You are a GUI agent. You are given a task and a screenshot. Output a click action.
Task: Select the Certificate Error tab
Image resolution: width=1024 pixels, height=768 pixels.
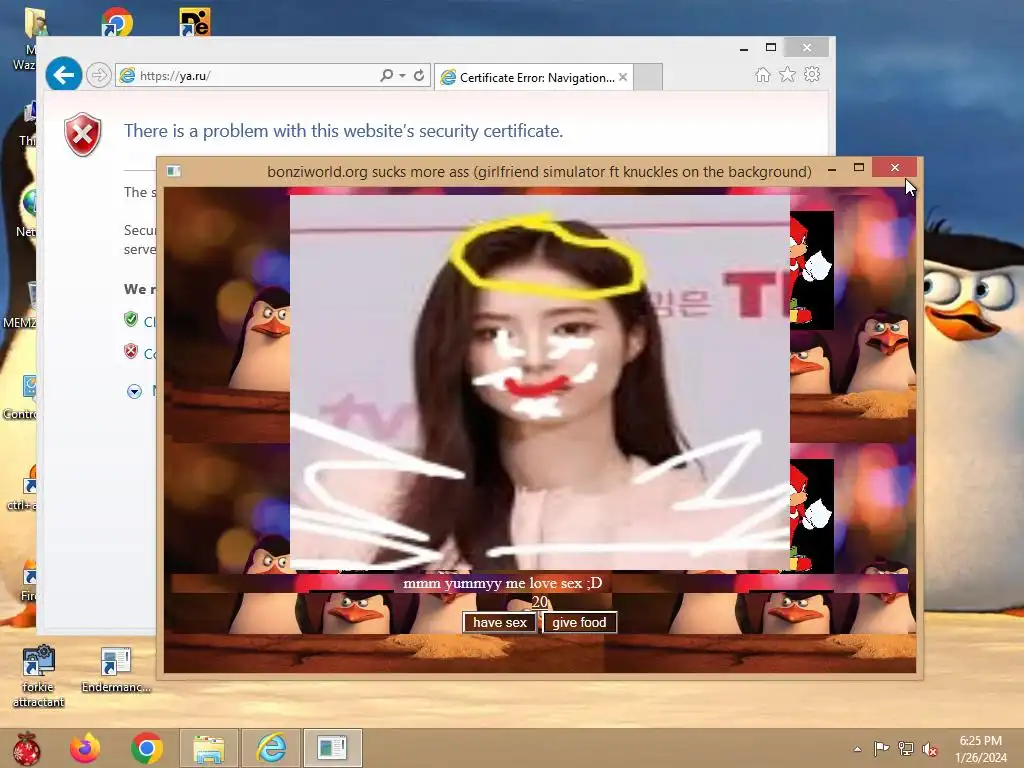pyautogui.click(x=534, y=78)
